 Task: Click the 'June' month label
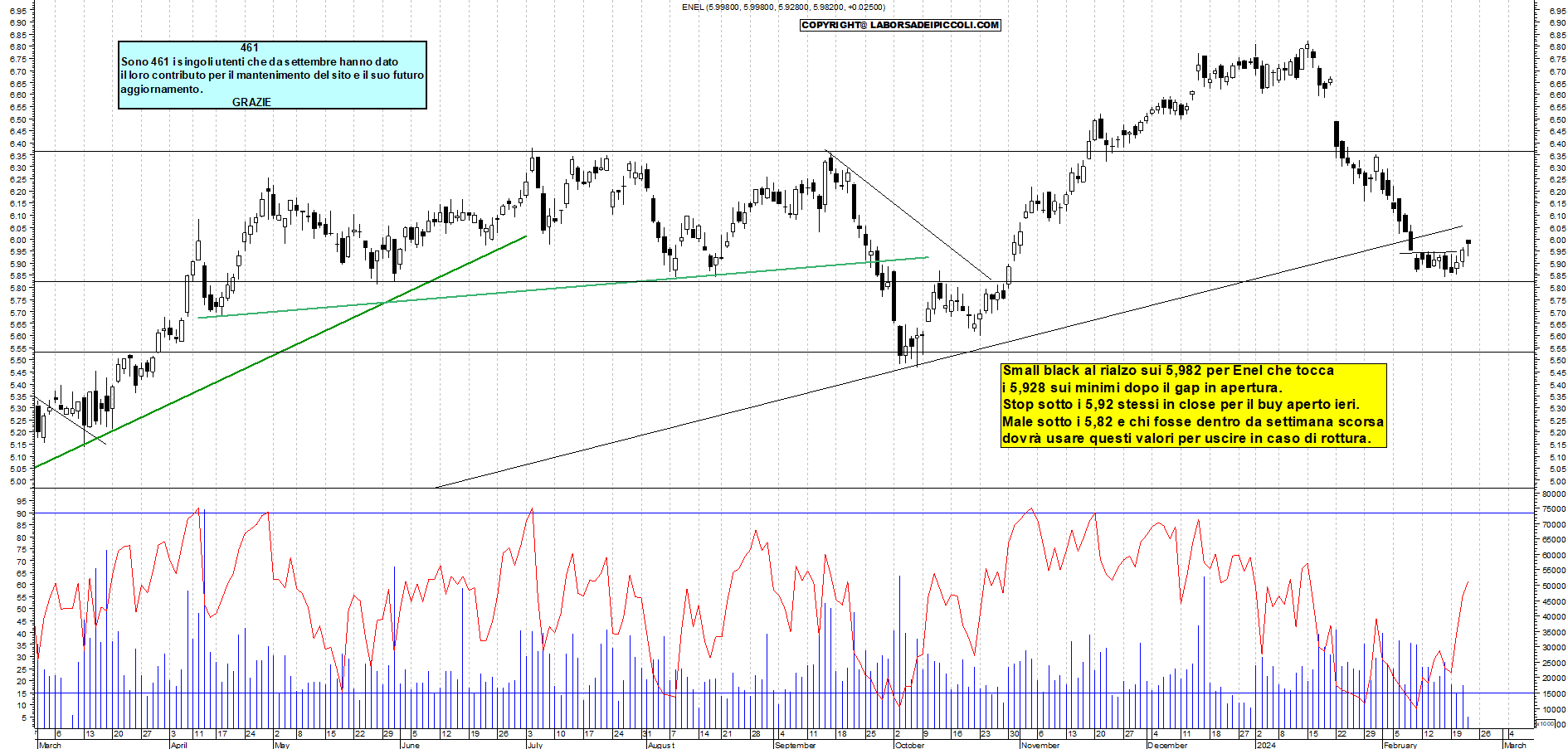(410, 745)
